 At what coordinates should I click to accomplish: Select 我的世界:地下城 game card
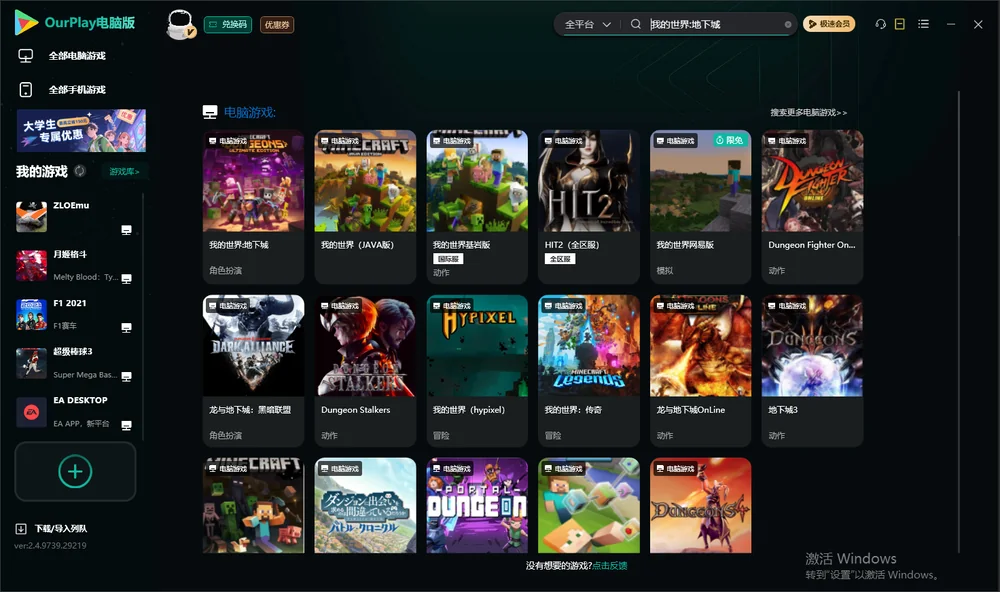coord(253,207)
